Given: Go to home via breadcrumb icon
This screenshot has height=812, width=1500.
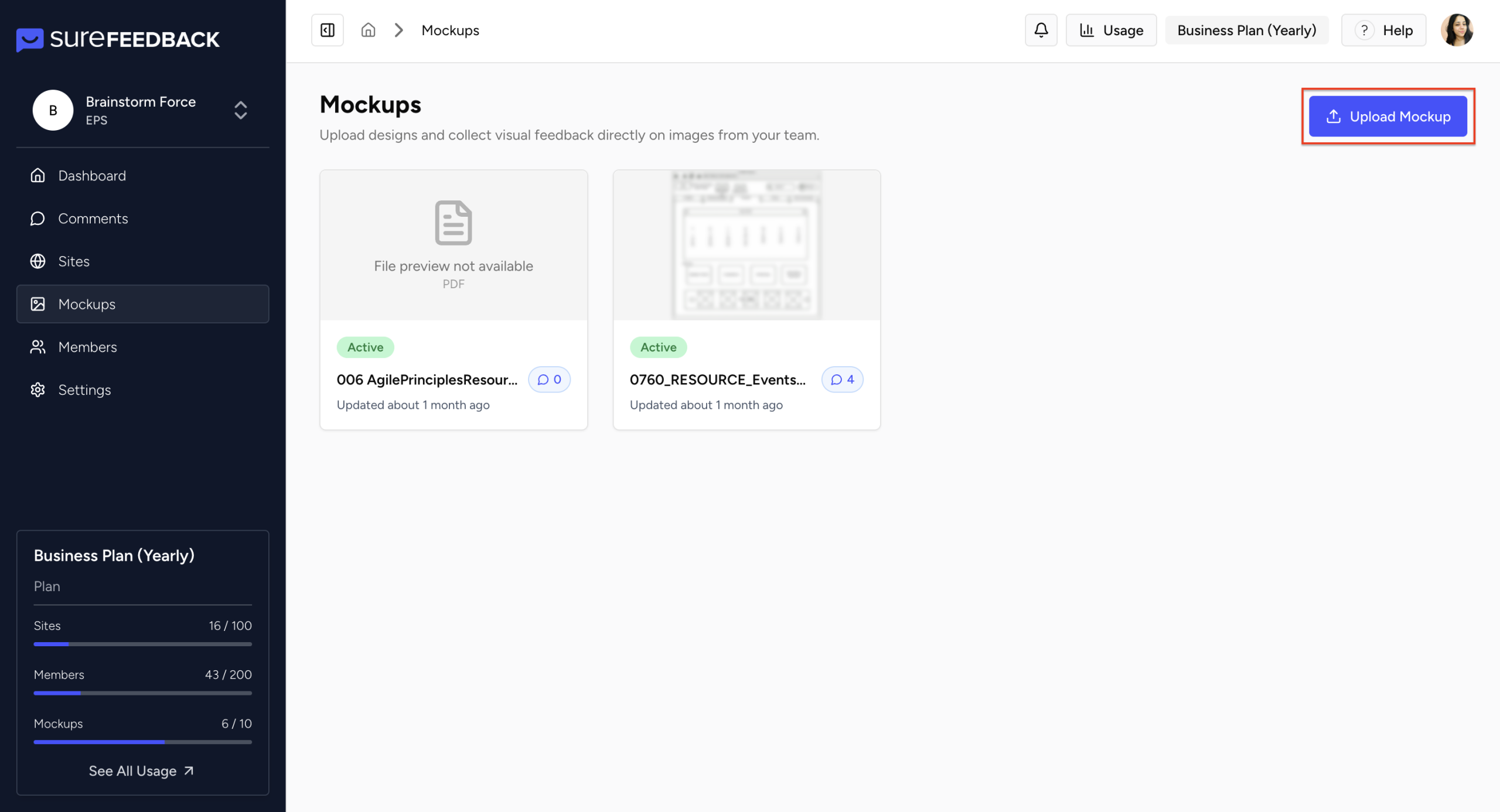Looking at the screenshot, I should [x=368, y=30].
